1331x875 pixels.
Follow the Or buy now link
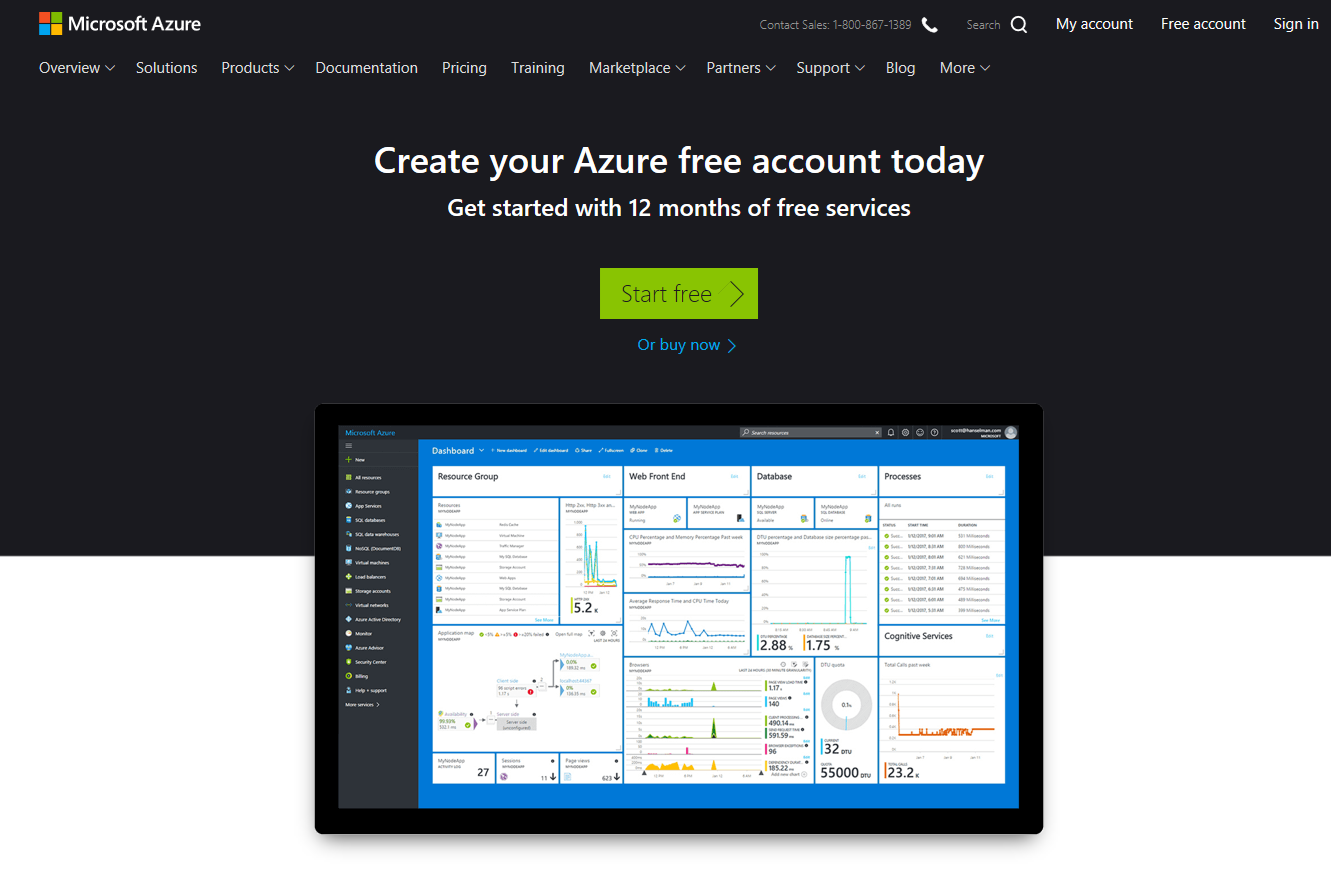click(x=687, y=345)
